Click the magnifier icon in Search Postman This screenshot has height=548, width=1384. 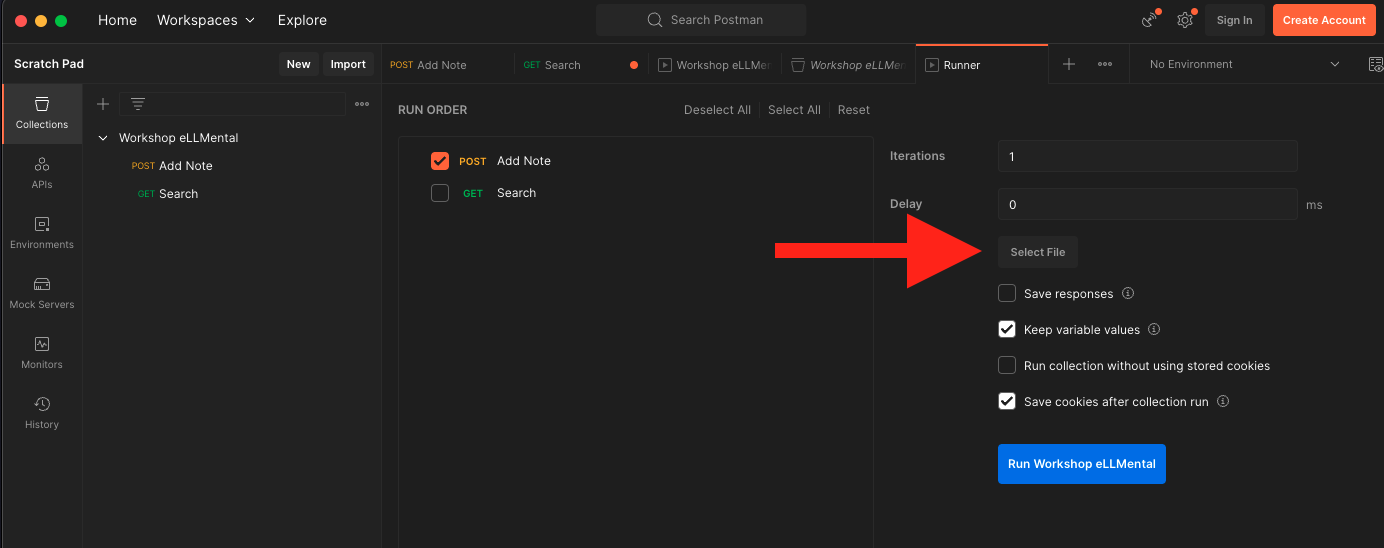(655, 20)
